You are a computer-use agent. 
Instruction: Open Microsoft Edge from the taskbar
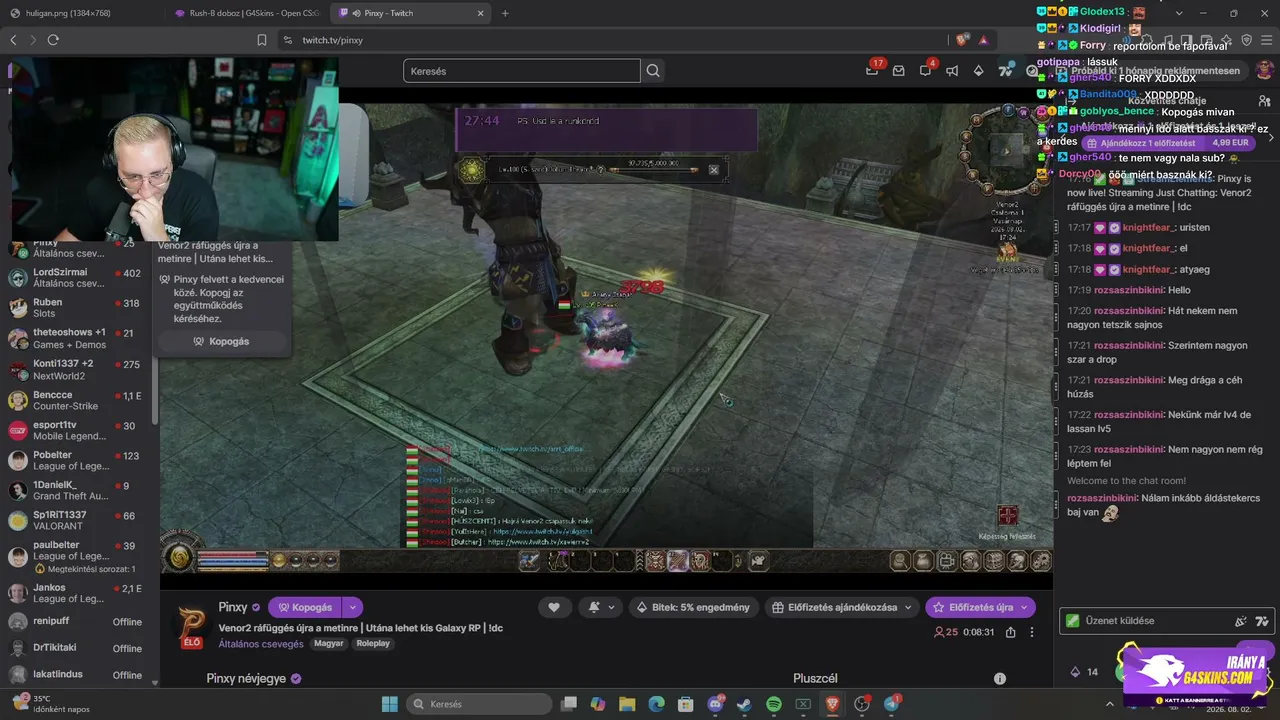pos(656,704)
